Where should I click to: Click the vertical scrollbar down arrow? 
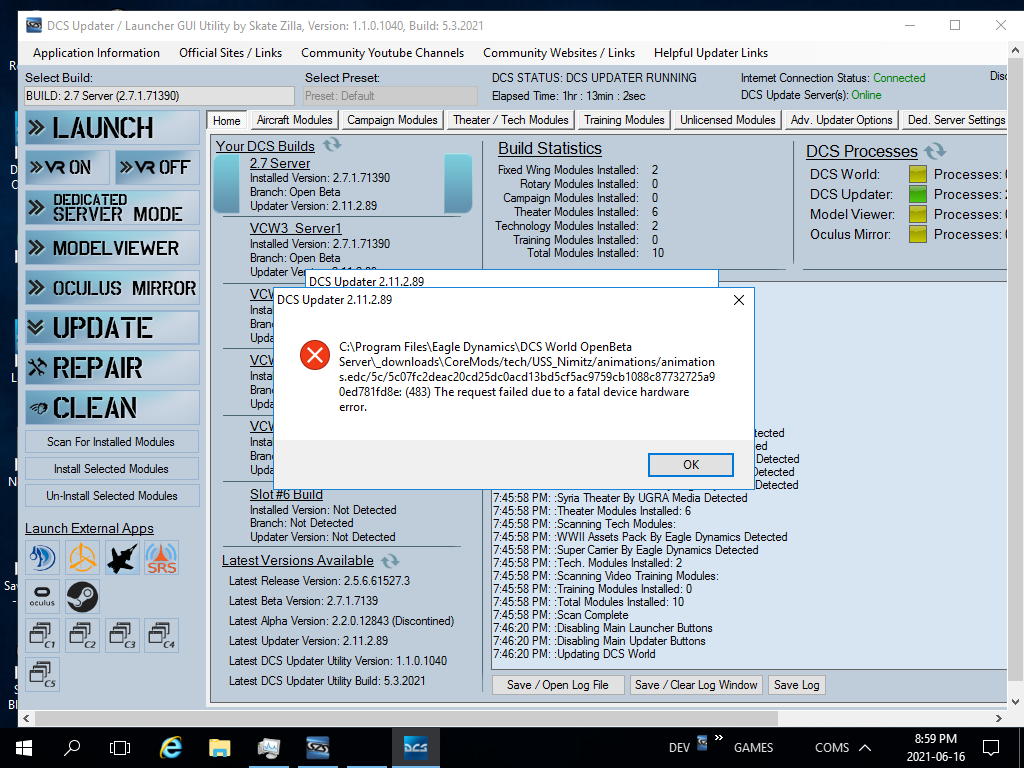coord(1016,702)
